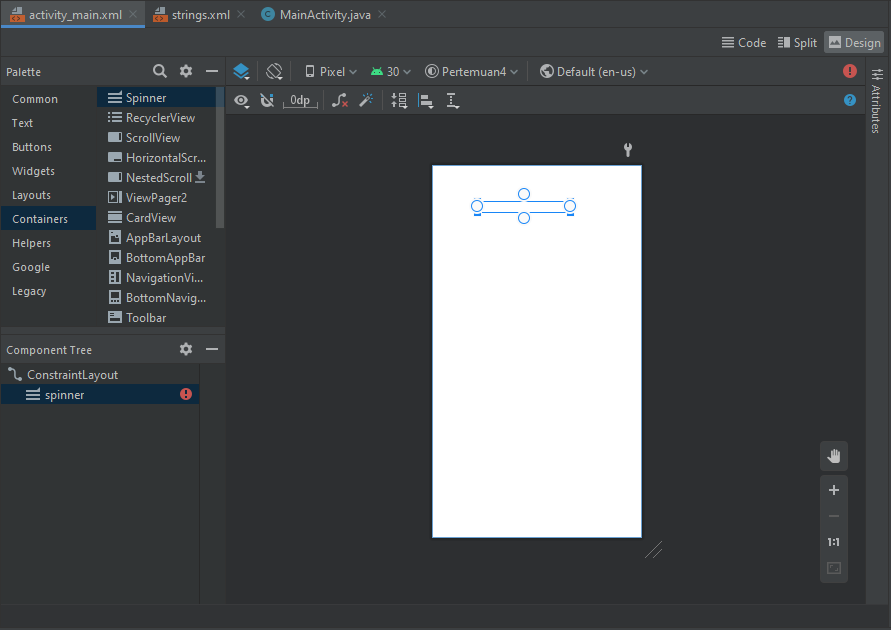Image resolution: width=891 pixels, height=630 pixels.
Task: Switch to the activity_main.xml tab
Action: click(74, 15)
